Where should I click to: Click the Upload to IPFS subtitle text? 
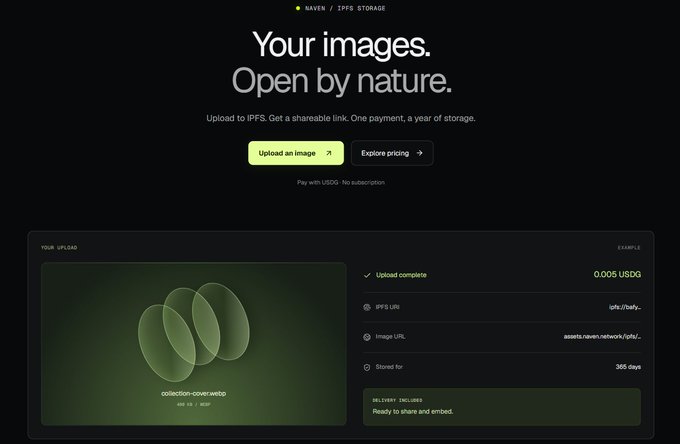pyautogui.click(x=341, y=118)
